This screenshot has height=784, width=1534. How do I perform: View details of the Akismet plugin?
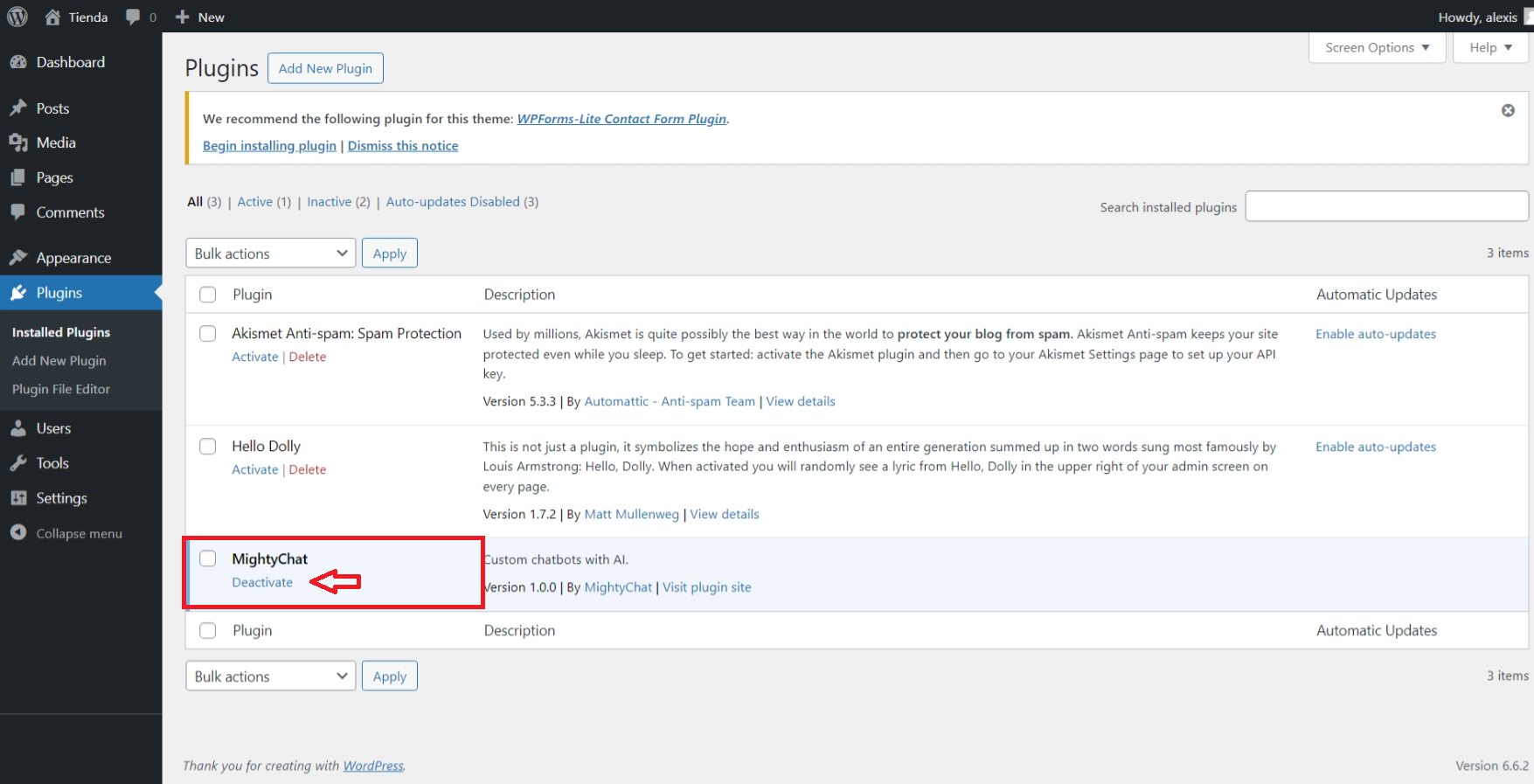click(x=801, y=401)
